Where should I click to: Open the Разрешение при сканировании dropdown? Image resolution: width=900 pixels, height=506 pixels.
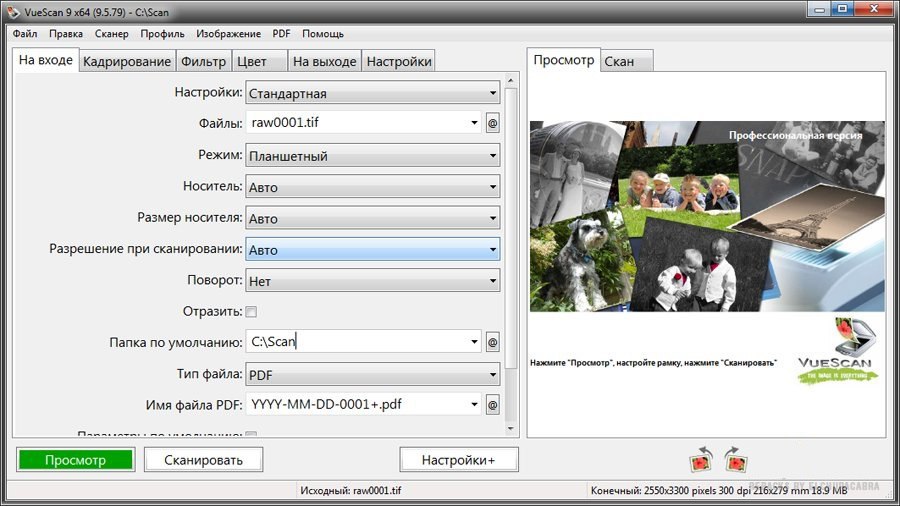(x=373, y=250)
